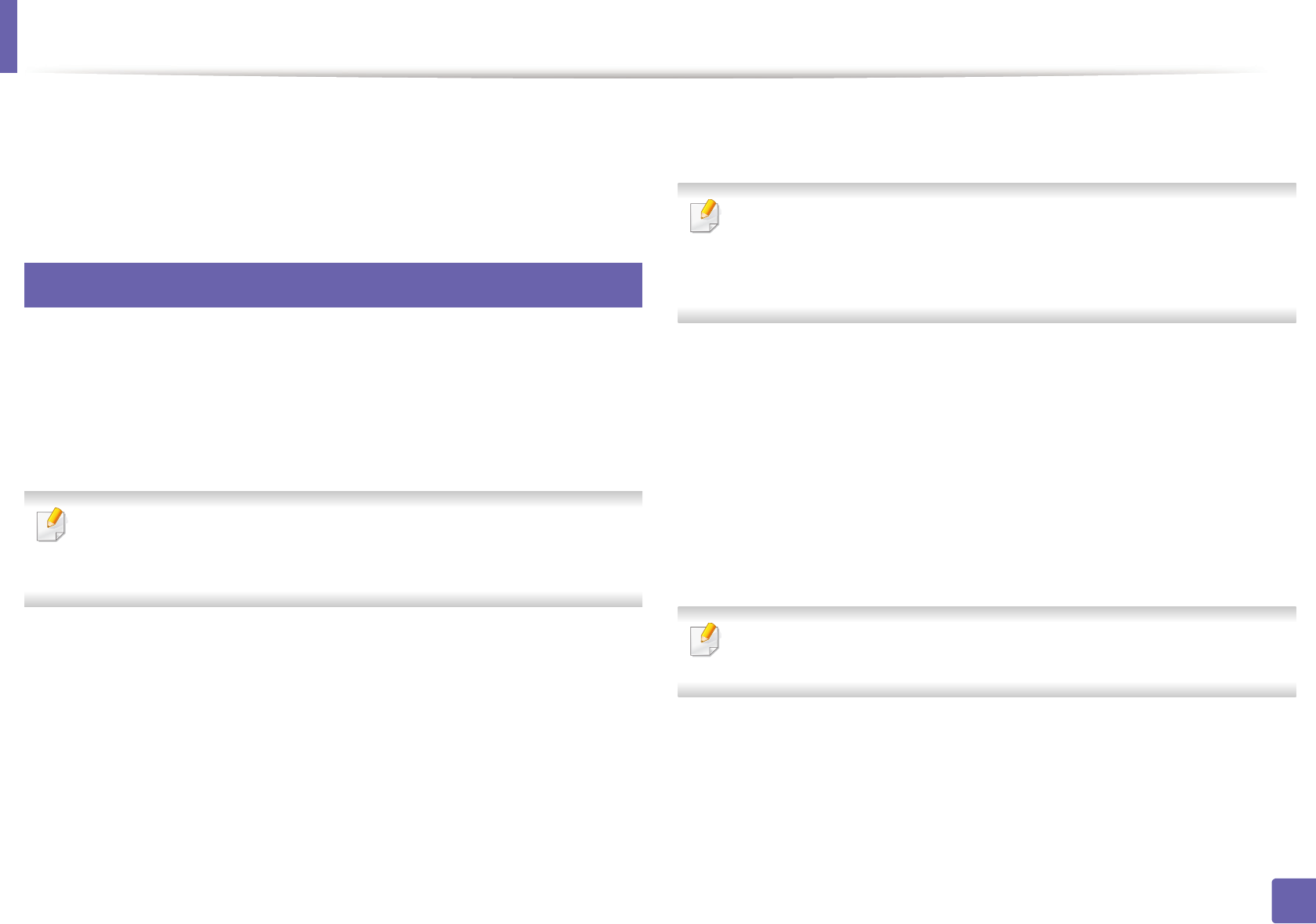Screen dimensions: 1316x924
Task: Click the purple page number box at bottom-right
Action: (1293, 900)
